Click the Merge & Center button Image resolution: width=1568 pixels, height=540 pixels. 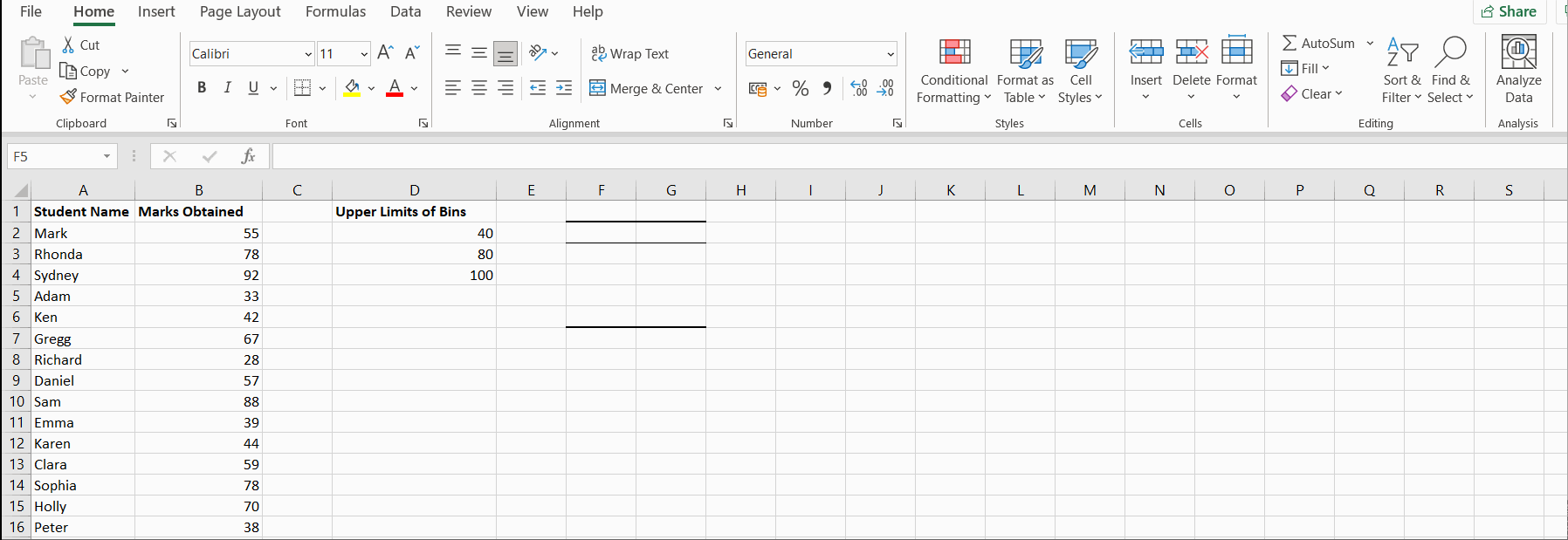pos(646,88)
